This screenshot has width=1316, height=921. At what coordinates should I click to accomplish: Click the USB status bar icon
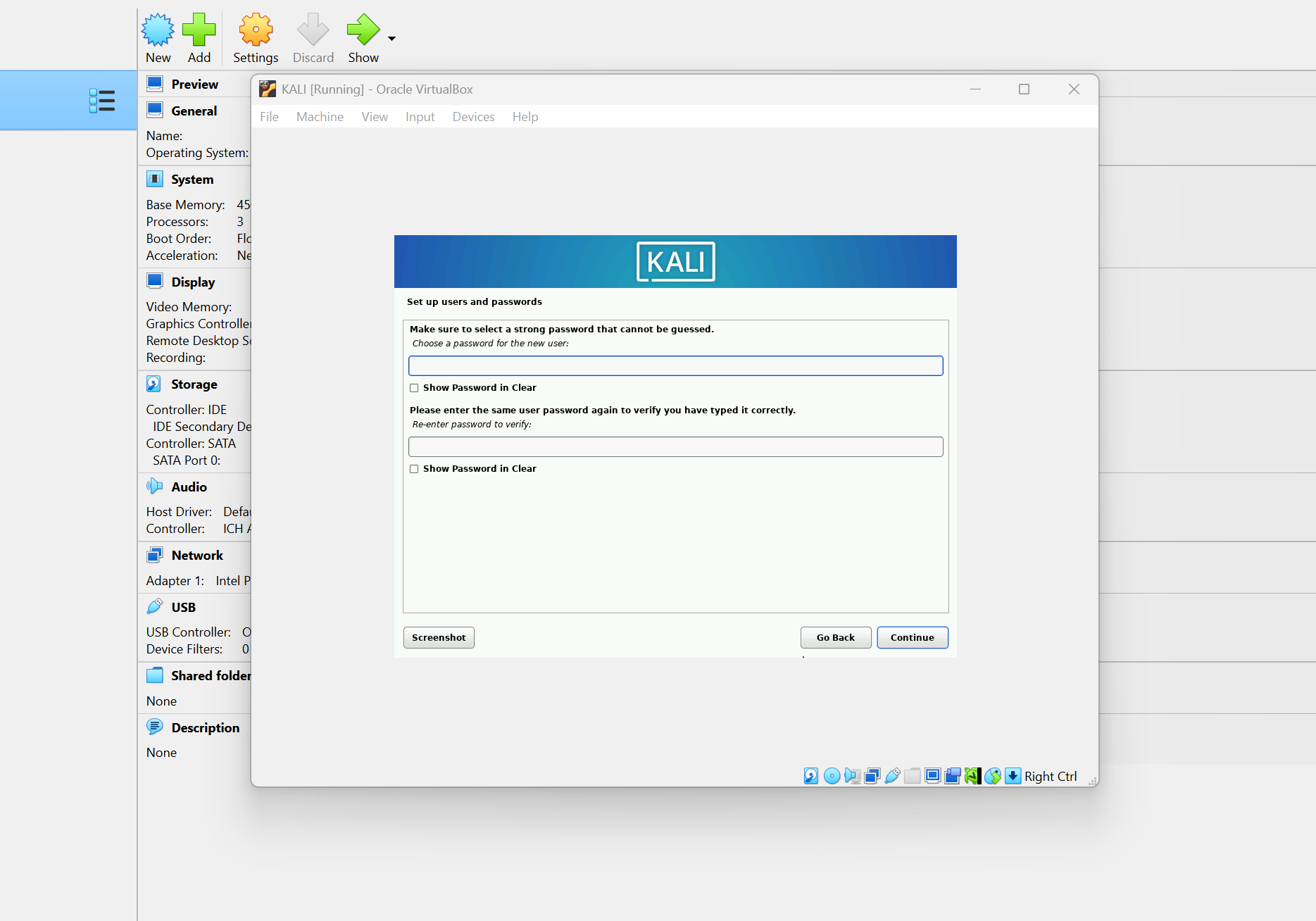pyautogui.click(x=892, y=776)
